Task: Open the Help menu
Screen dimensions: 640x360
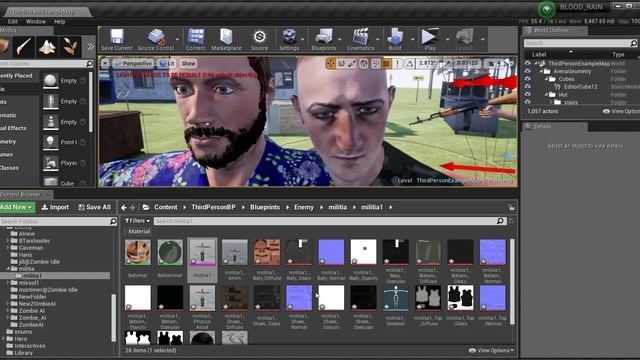Action: 60,22
